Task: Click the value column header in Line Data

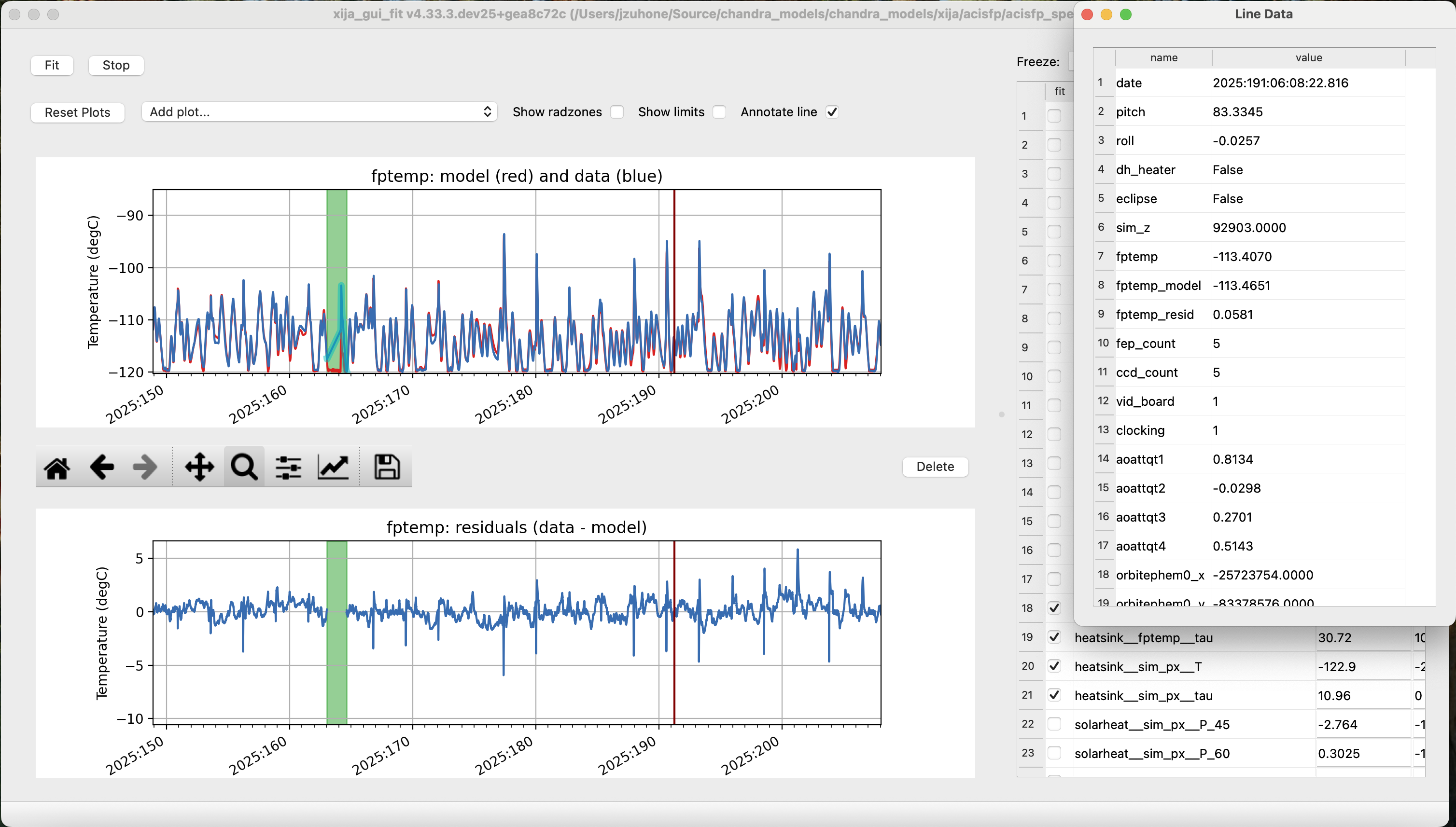Action: pos(1308,58)
